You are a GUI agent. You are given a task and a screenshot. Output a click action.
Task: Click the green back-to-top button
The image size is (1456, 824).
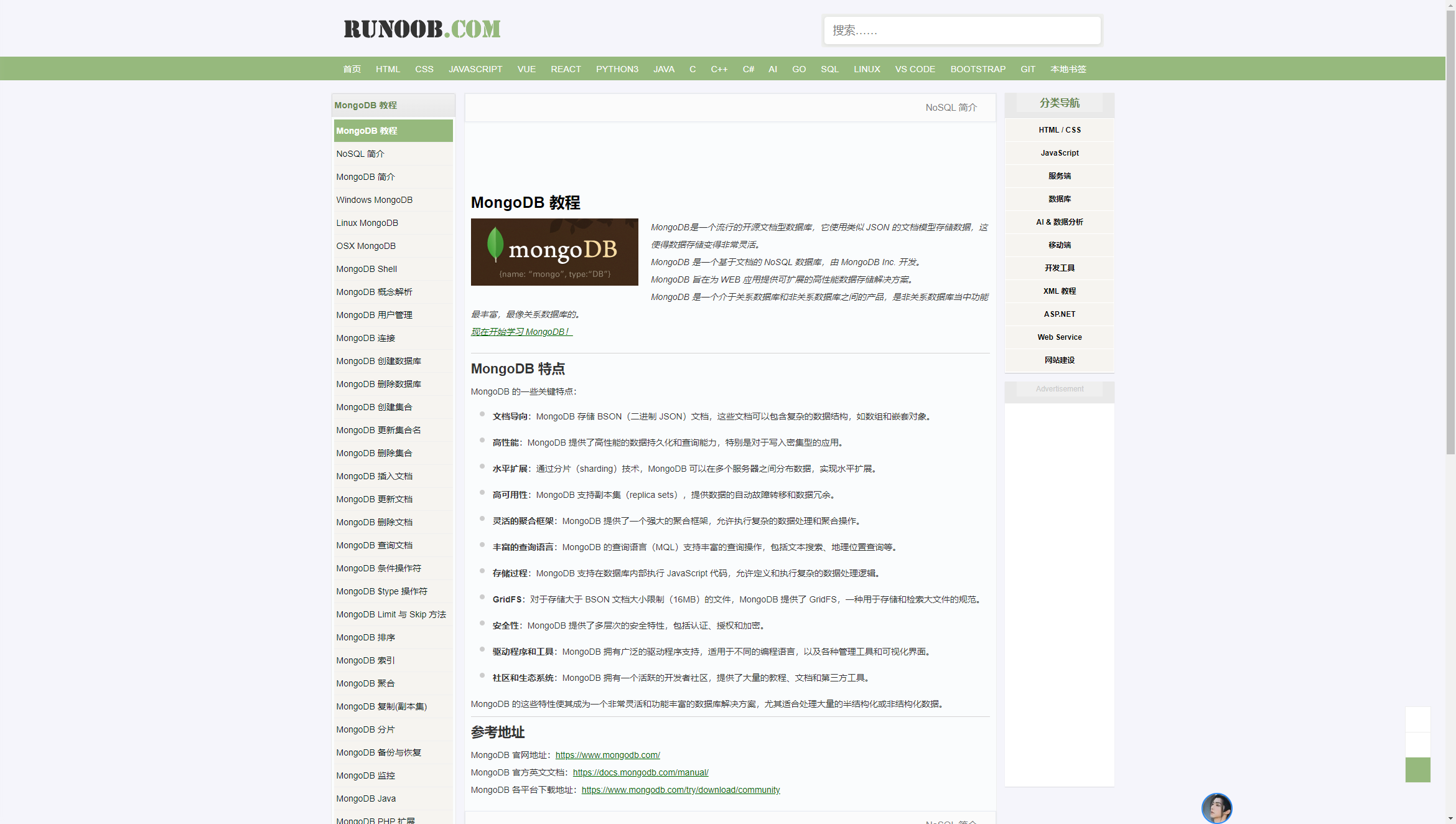tap(1417, 770)
